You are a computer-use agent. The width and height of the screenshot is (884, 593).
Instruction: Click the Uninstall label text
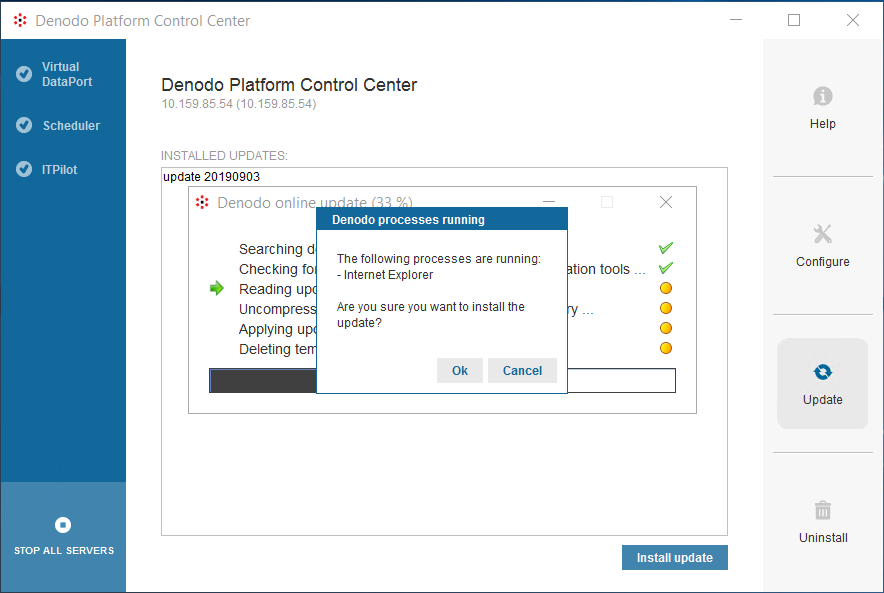(823, 538)
